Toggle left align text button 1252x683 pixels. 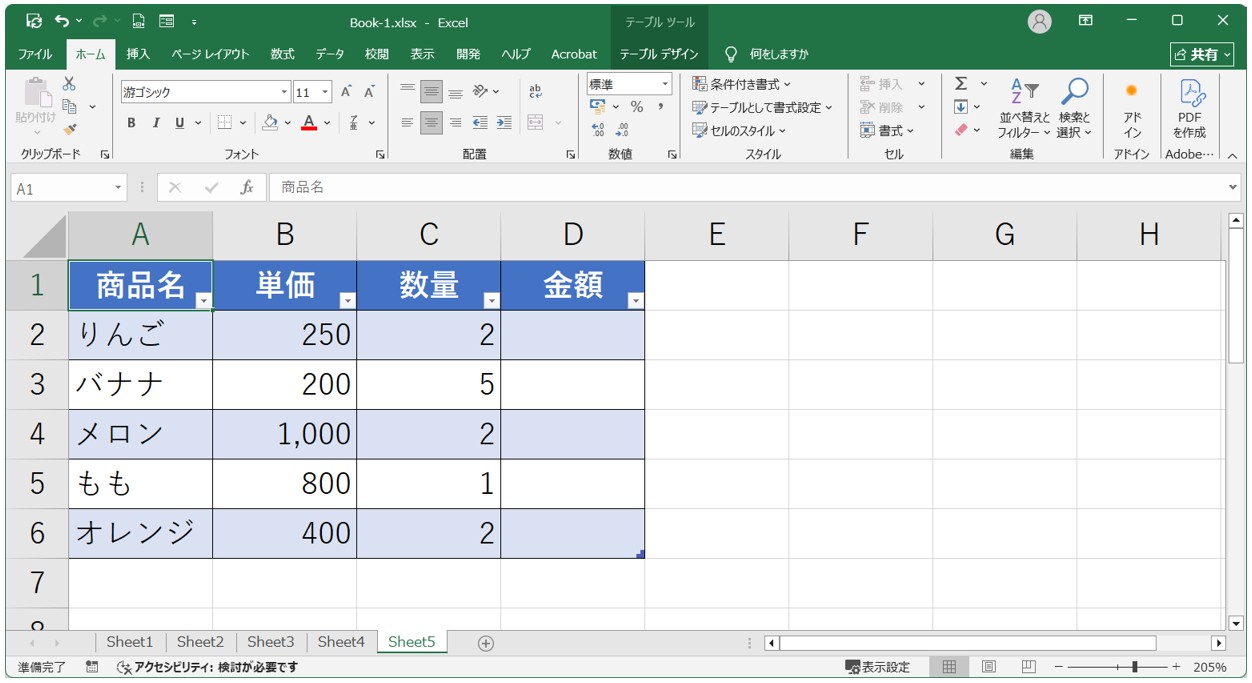coord(407,122)
